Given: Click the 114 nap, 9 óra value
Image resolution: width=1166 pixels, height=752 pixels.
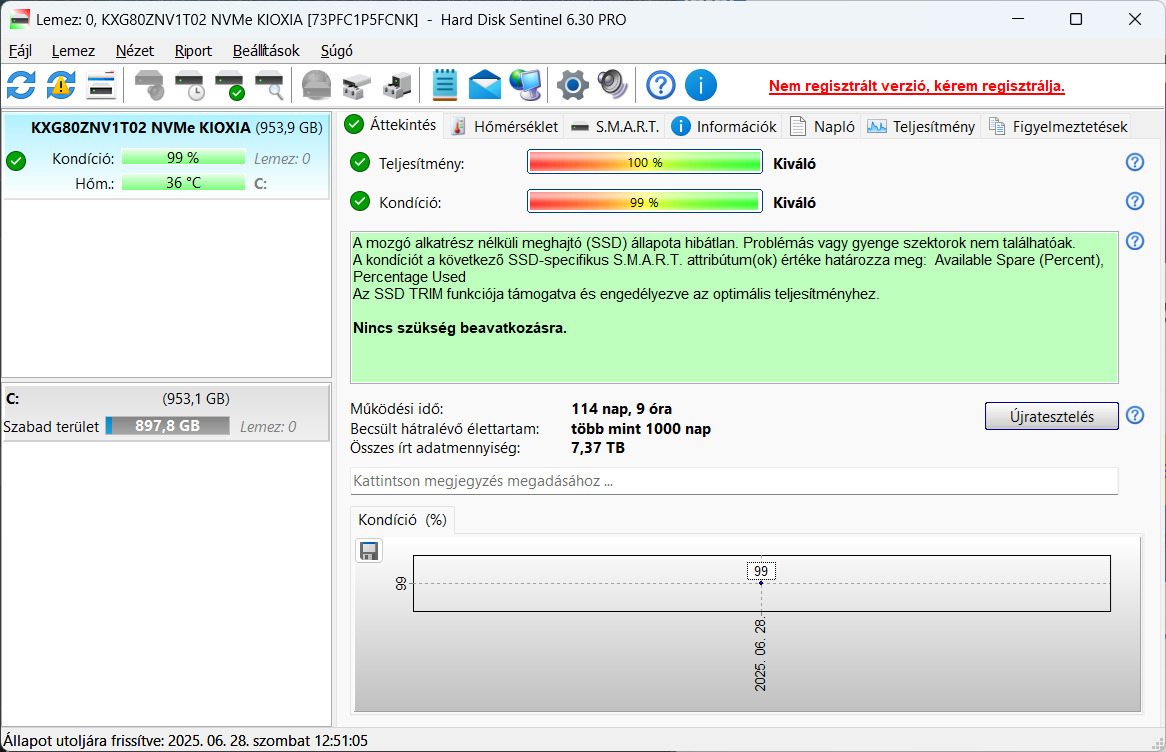Looking at the screenshot, I should click(622, 409).
